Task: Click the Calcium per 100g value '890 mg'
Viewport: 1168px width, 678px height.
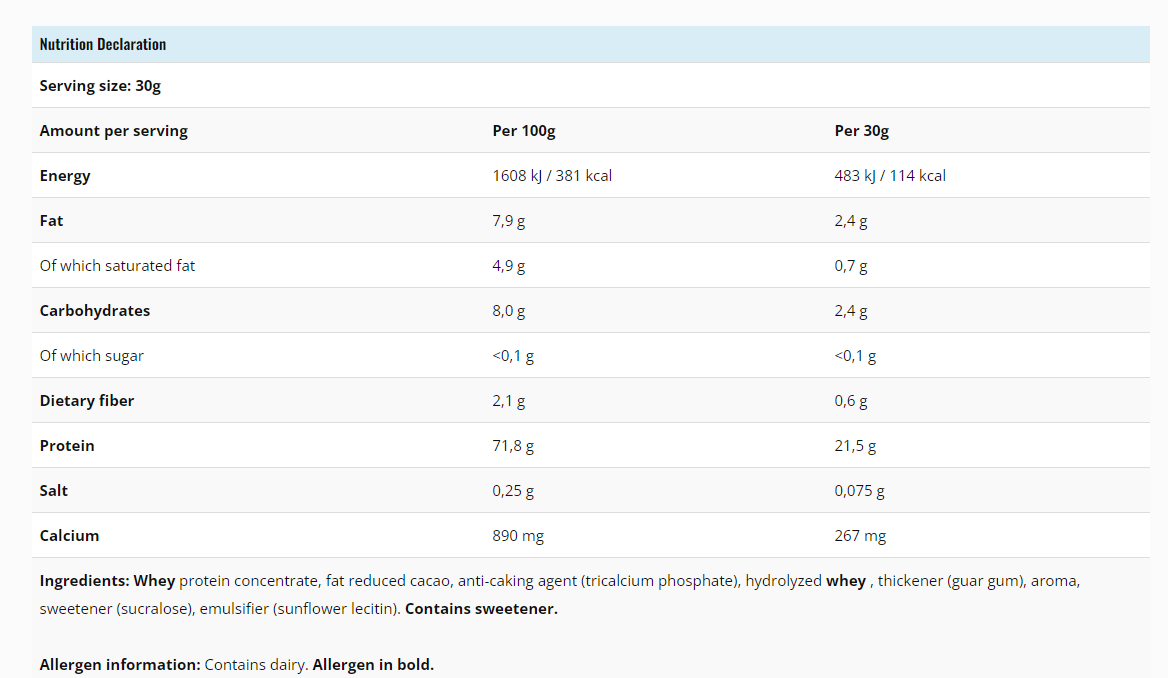Action: pos(518,536)
